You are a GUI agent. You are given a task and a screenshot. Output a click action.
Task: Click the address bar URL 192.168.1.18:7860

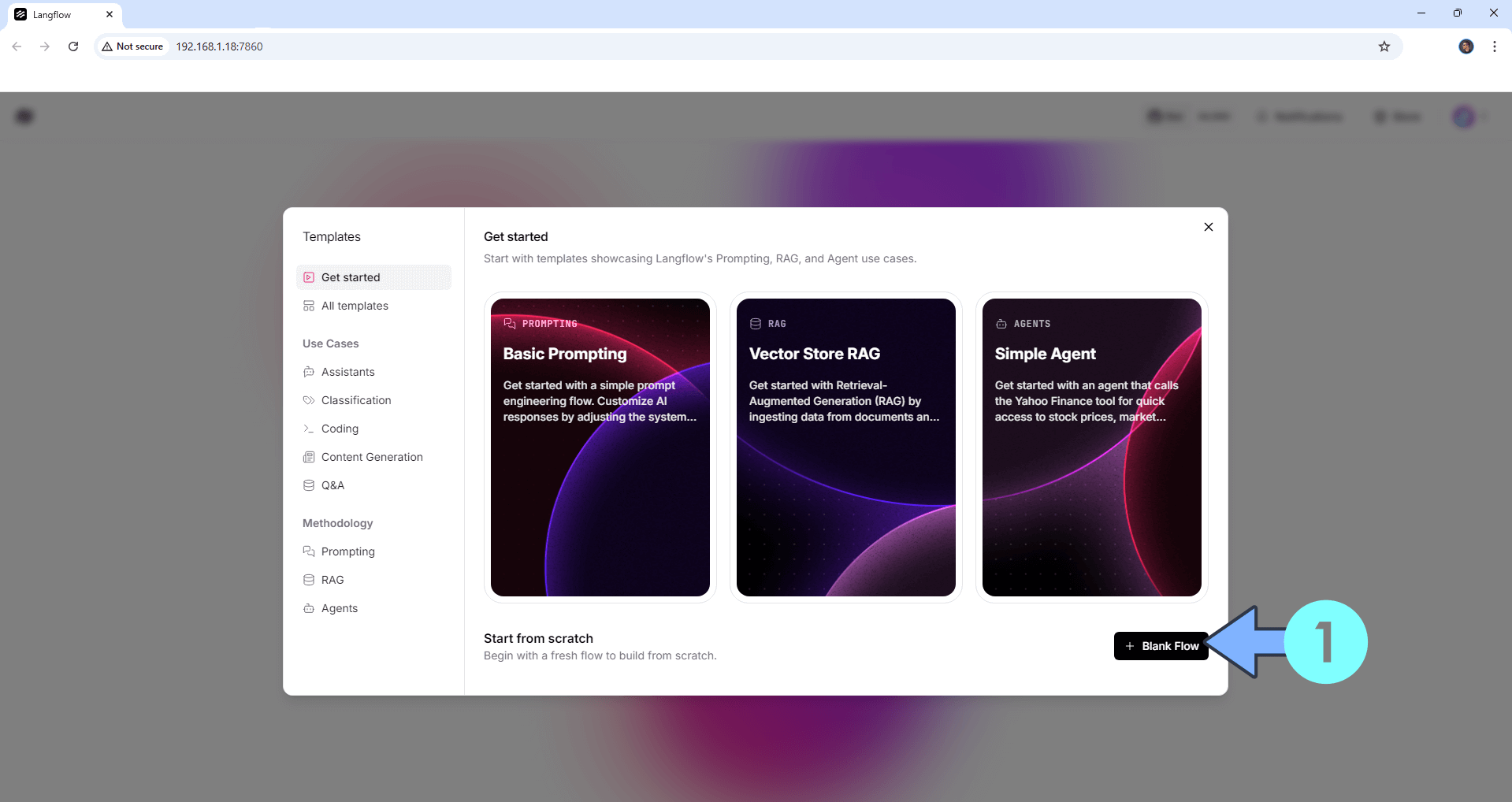(x=219, y=46)
